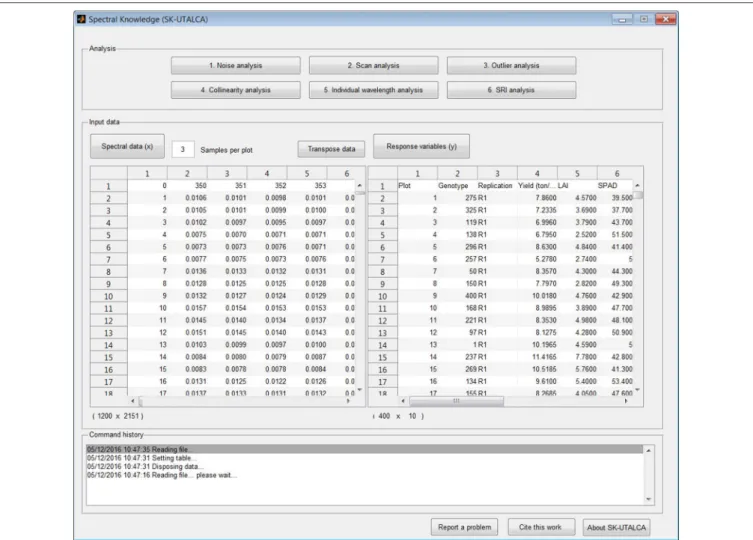Click response table scroll-left arrow

(403, 401)
